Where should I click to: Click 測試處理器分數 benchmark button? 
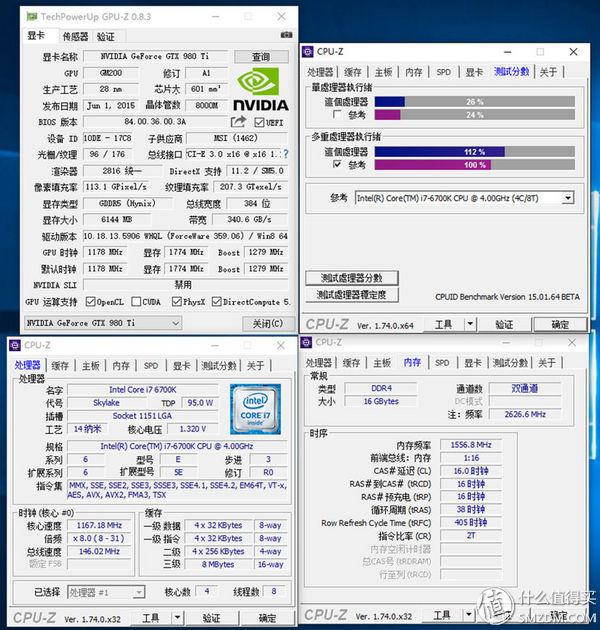click(352, 278)
